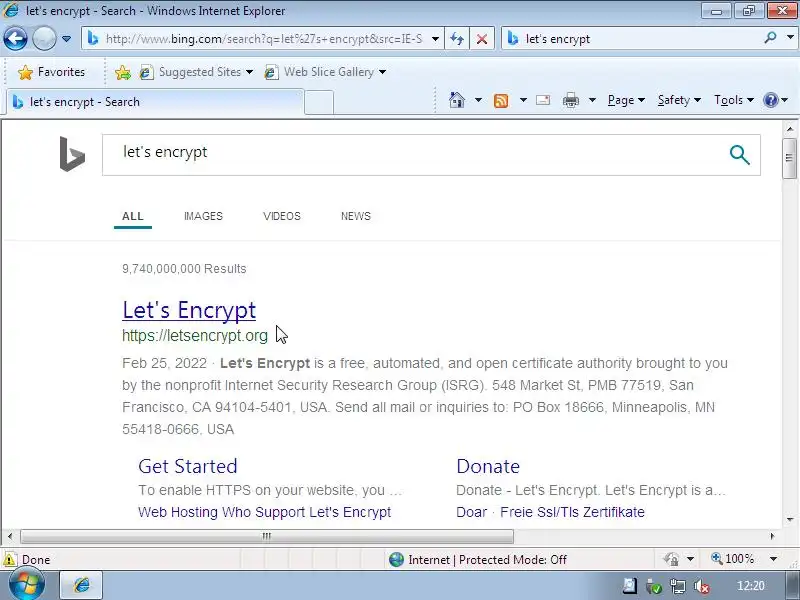Open the Donate sublink
800x600 pixels.
[x=488, y=466]
